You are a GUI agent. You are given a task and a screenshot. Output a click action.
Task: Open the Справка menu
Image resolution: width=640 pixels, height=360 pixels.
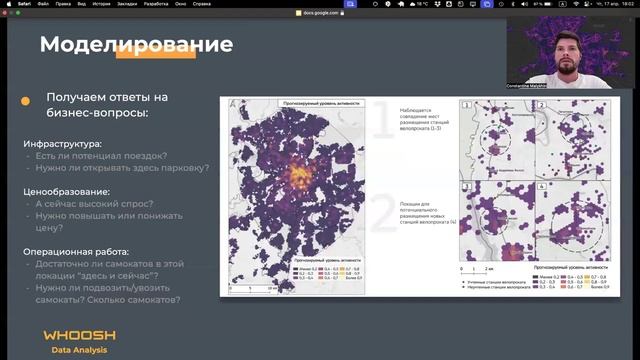coord(202,4)
